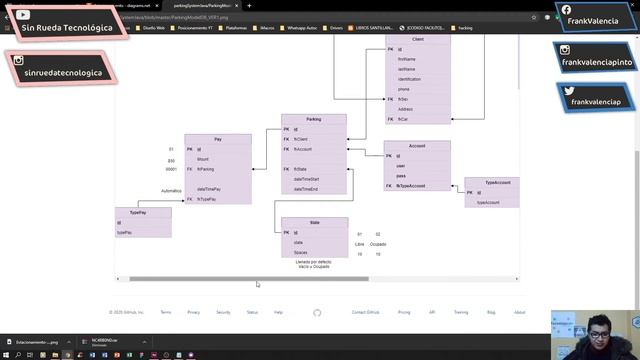Screen dimensions: 640x360
Task: Expand options for the second downloaded file
Action: pos(144,342)
